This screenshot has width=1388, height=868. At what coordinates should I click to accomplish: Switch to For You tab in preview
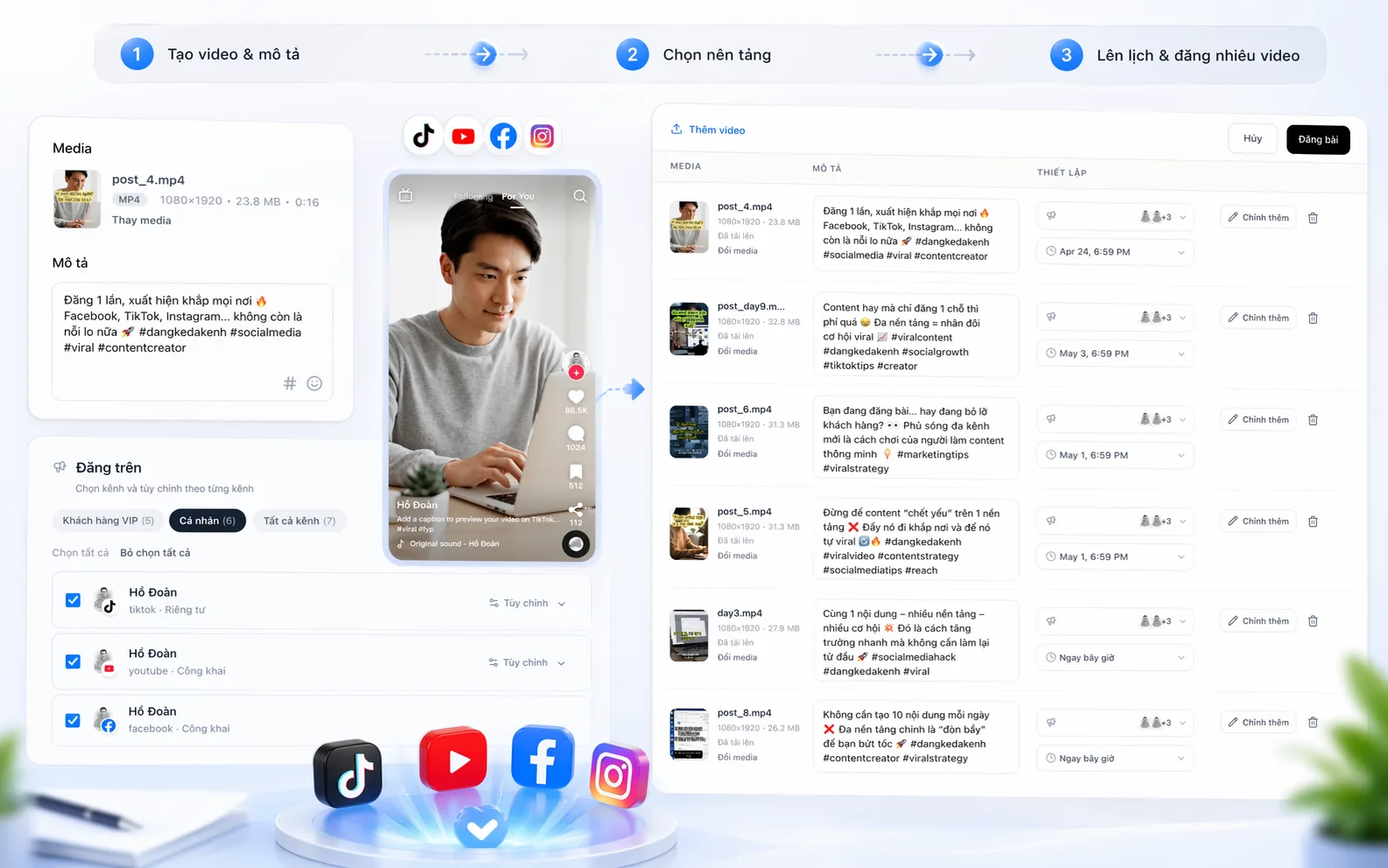518,197
